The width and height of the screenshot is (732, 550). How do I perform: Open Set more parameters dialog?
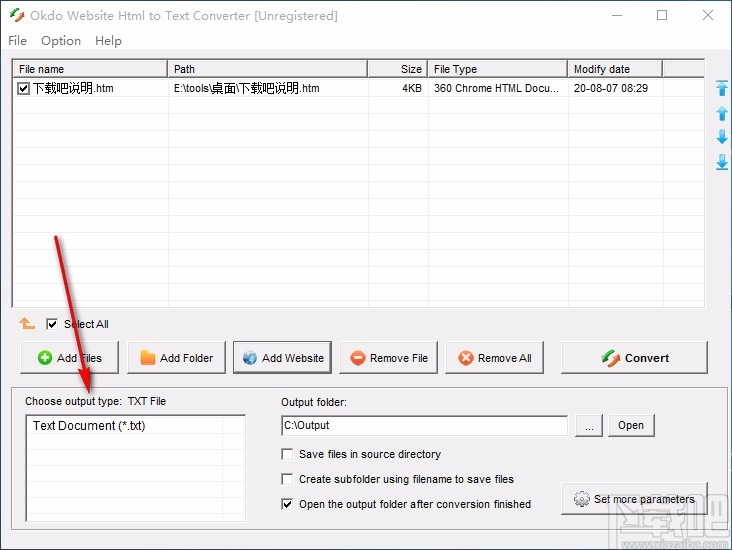pyautogui.click(x=634, y=499)
